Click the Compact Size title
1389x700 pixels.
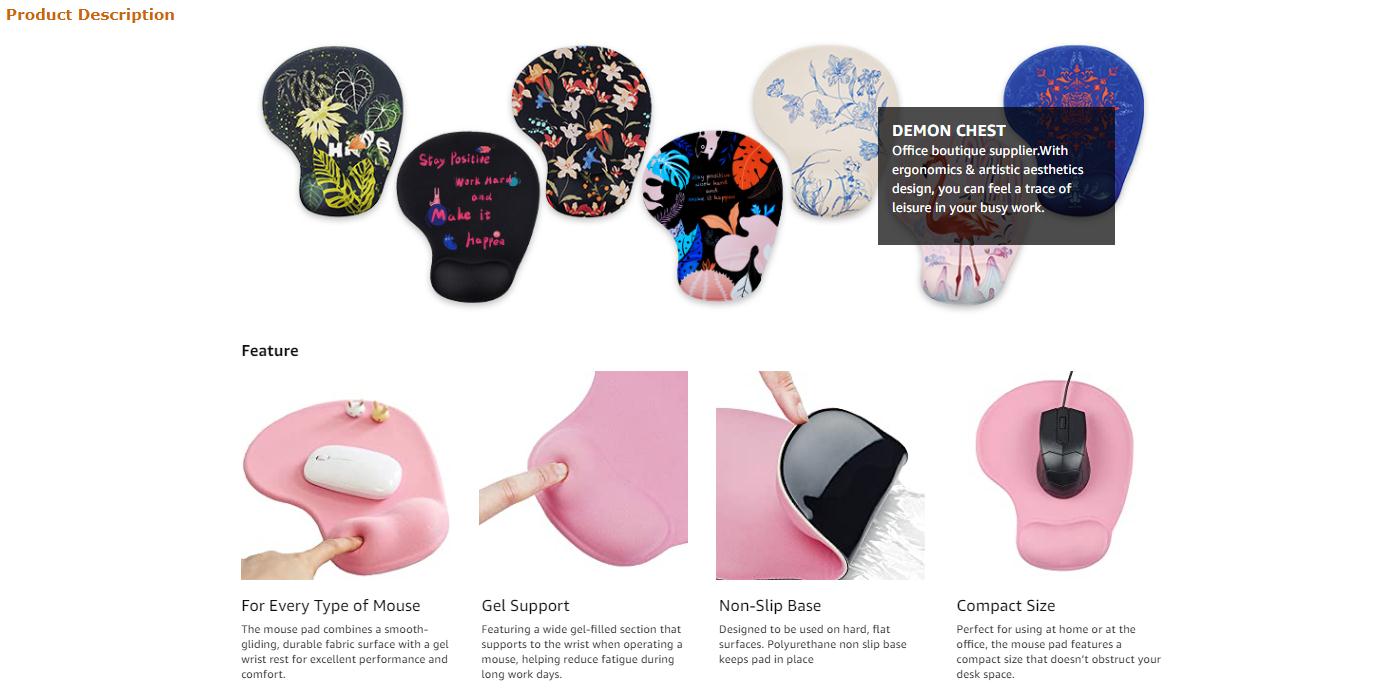(x=1006, y=606)
